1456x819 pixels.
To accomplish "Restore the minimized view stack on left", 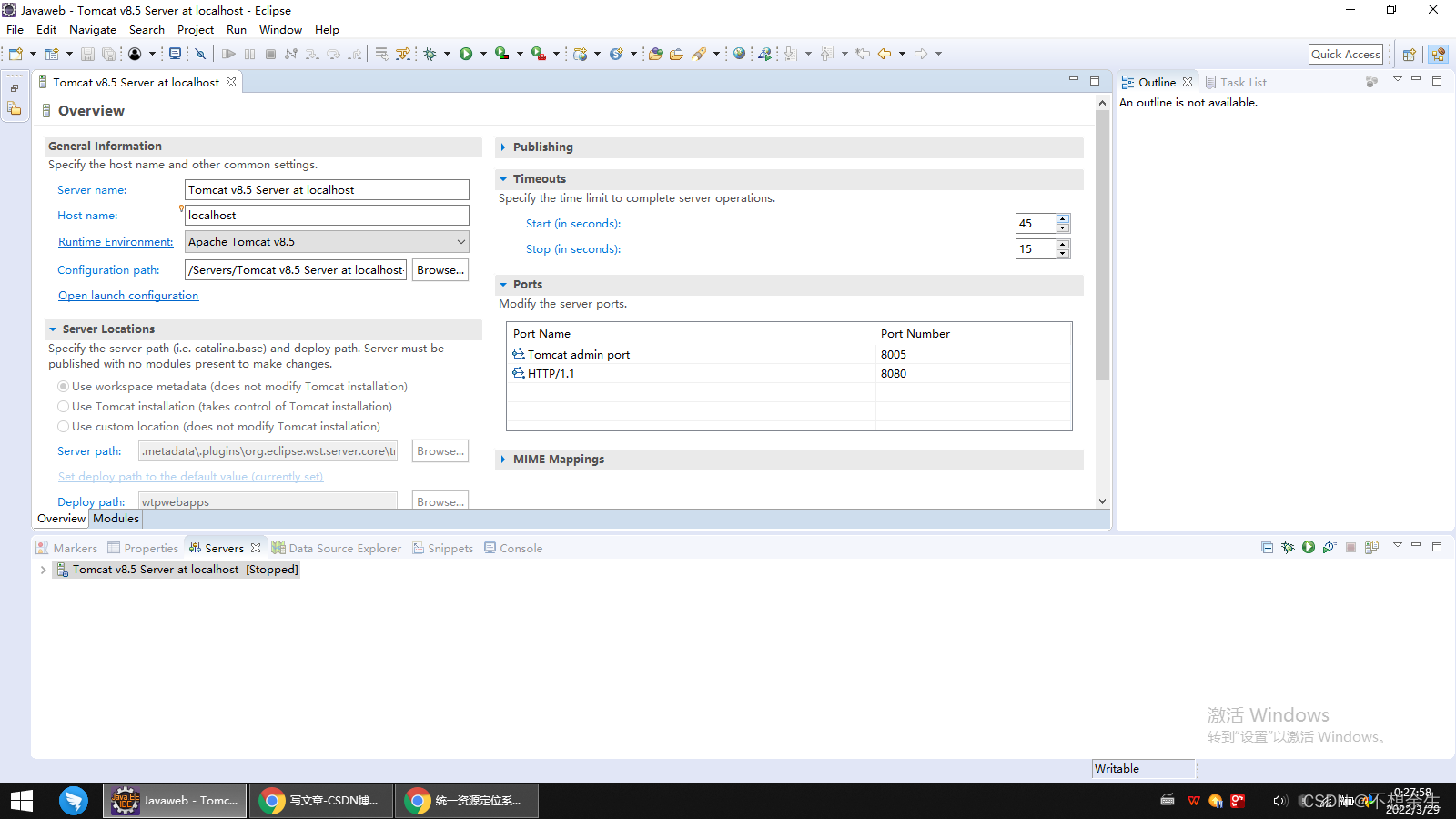I will (x=15, y=88).
